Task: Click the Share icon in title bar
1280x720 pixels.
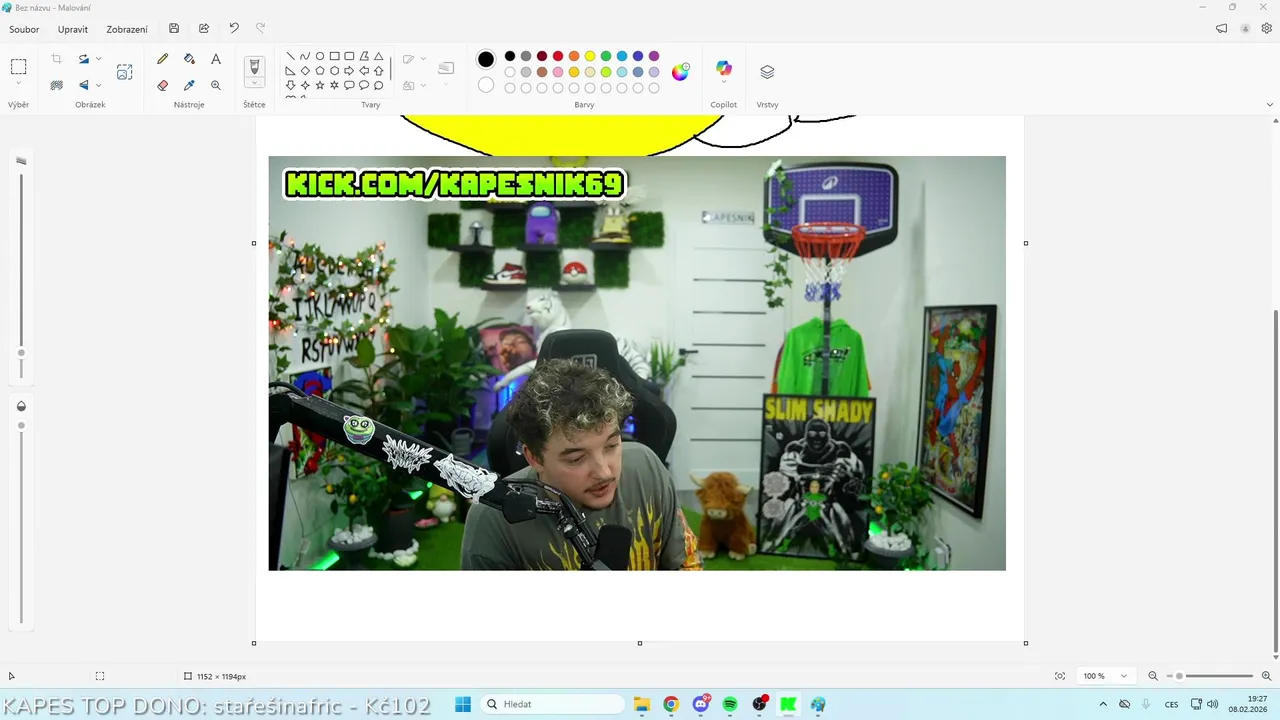Action: tap(204, 29)
